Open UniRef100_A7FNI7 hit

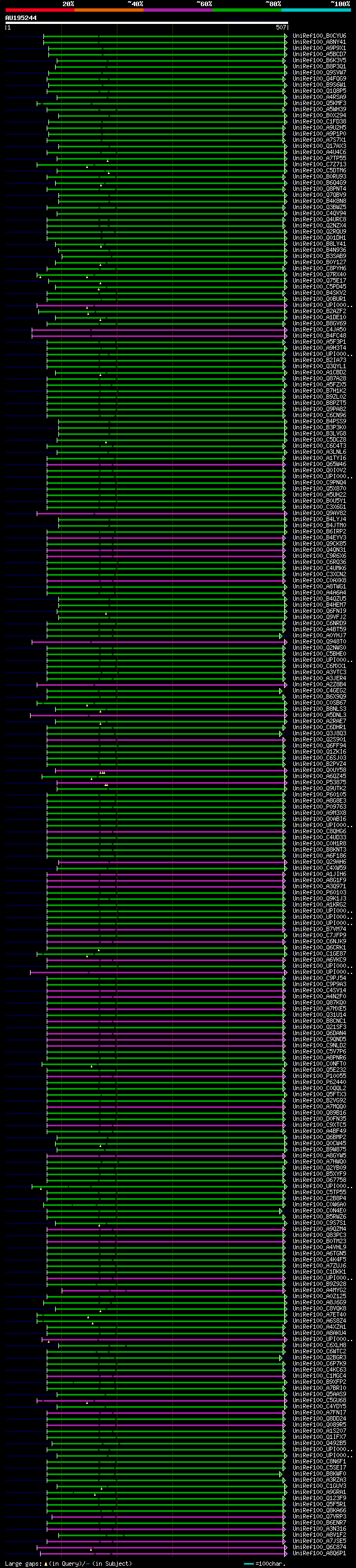click(319, 1412)
